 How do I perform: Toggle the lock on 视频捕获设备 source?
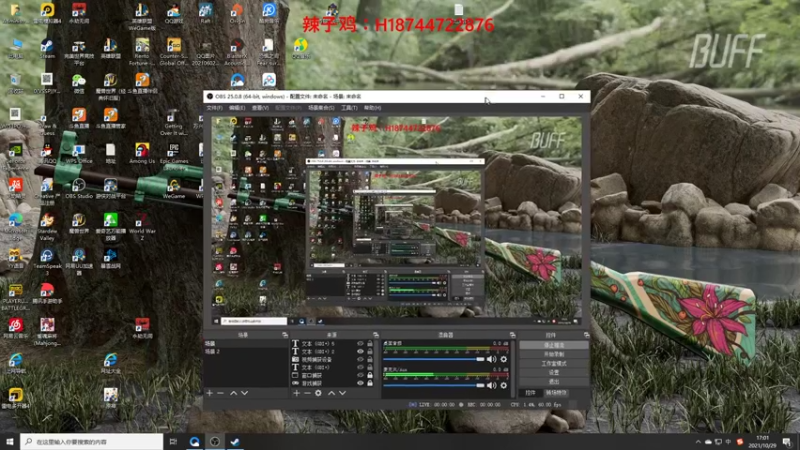click(x=370, y=359)
